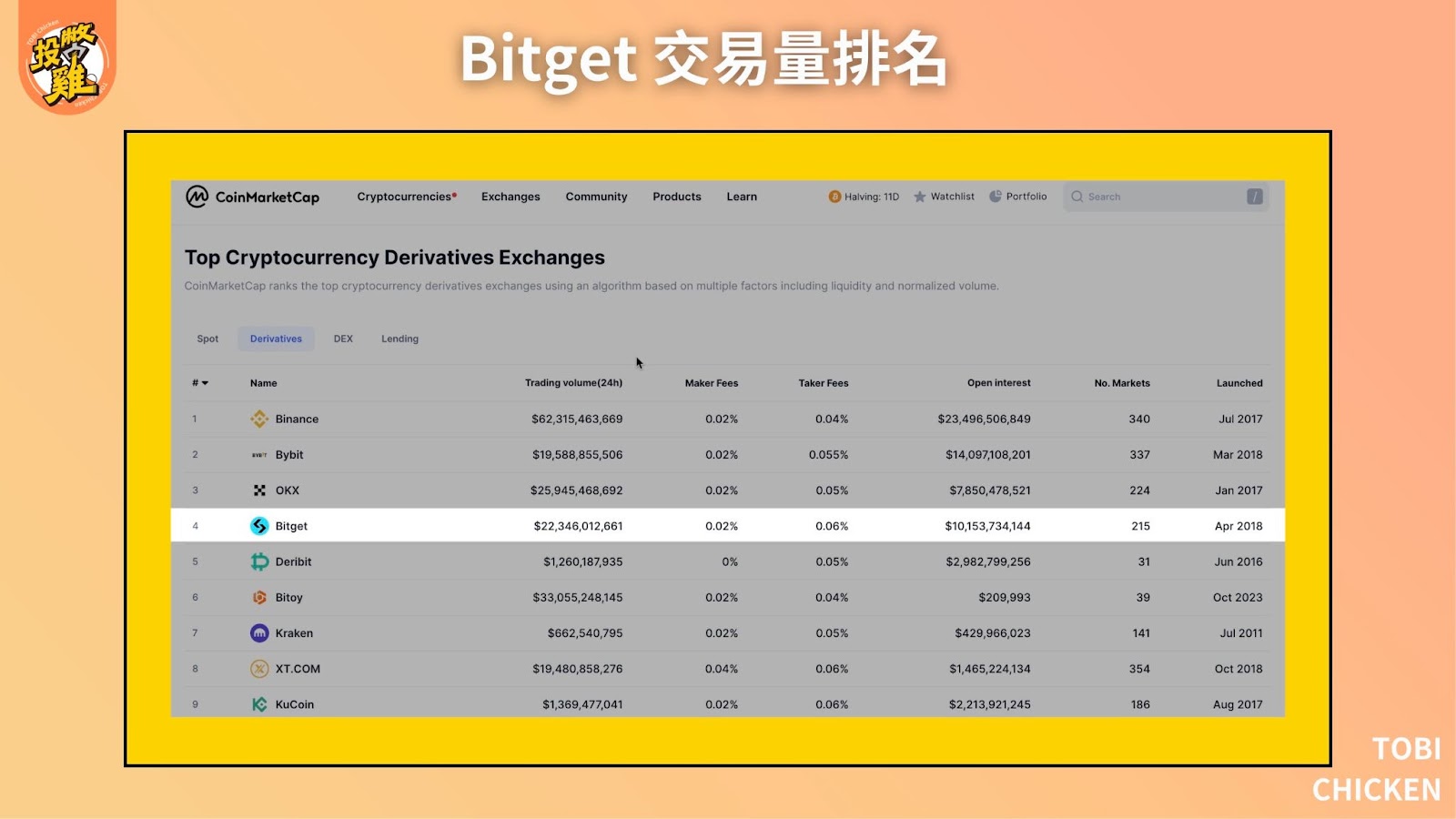Click the Bitoy exchange logo
The height and width of the screenshot is (819, 1456).
259,598
